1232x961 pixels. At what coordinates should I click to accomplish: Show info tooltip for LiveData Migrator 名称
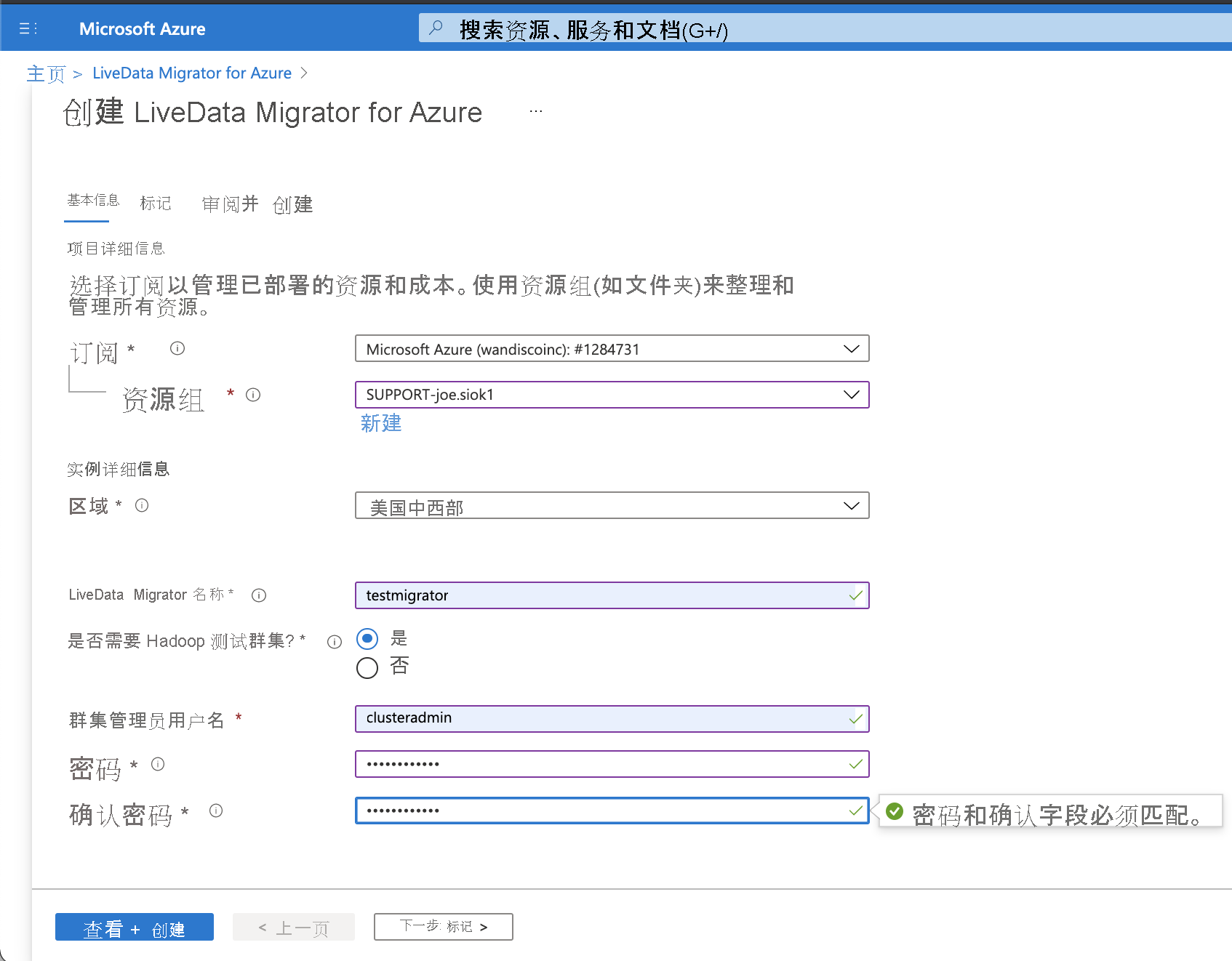[x=259, y=595]
